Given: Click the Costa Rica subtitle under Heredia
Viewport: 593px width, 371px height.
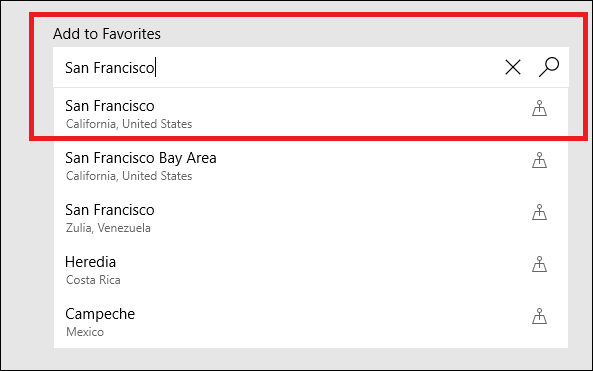Looking at the screenshot, I should click(x=93, y=280).
